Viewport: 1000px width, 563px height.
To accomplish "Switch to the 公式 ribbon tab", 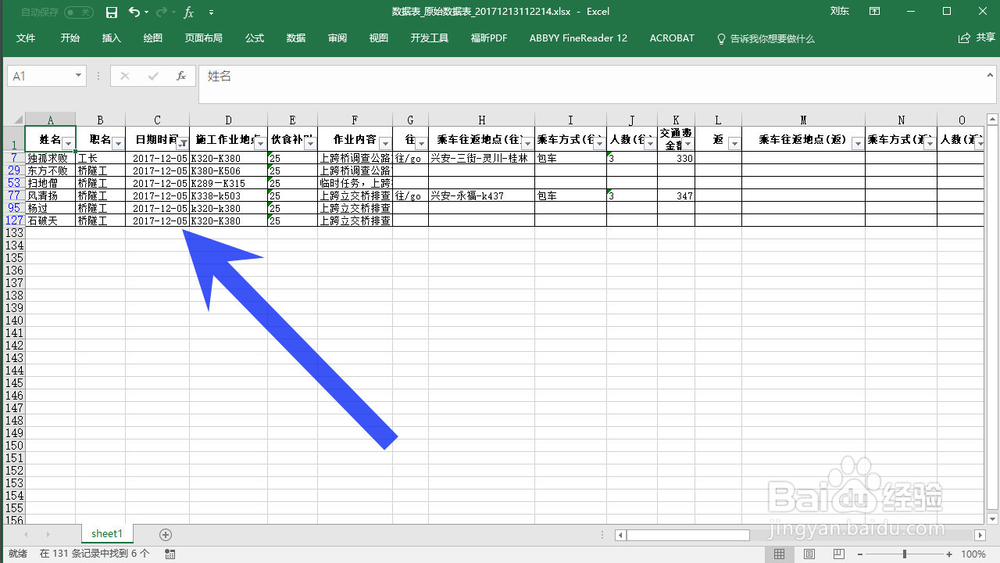I will 254,38.
